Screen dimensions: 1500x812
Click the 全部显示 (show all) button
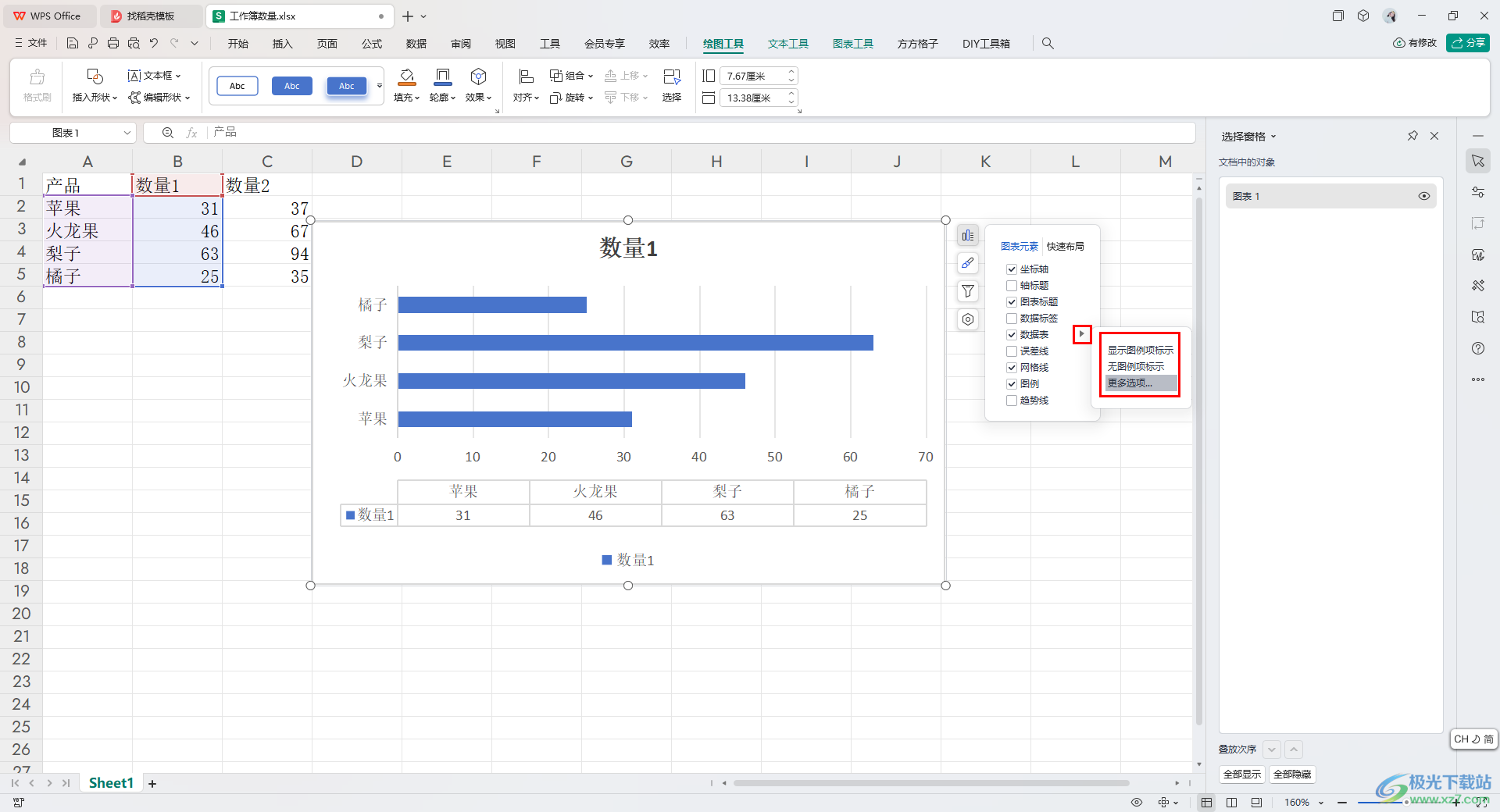(x=1242, y=775)
